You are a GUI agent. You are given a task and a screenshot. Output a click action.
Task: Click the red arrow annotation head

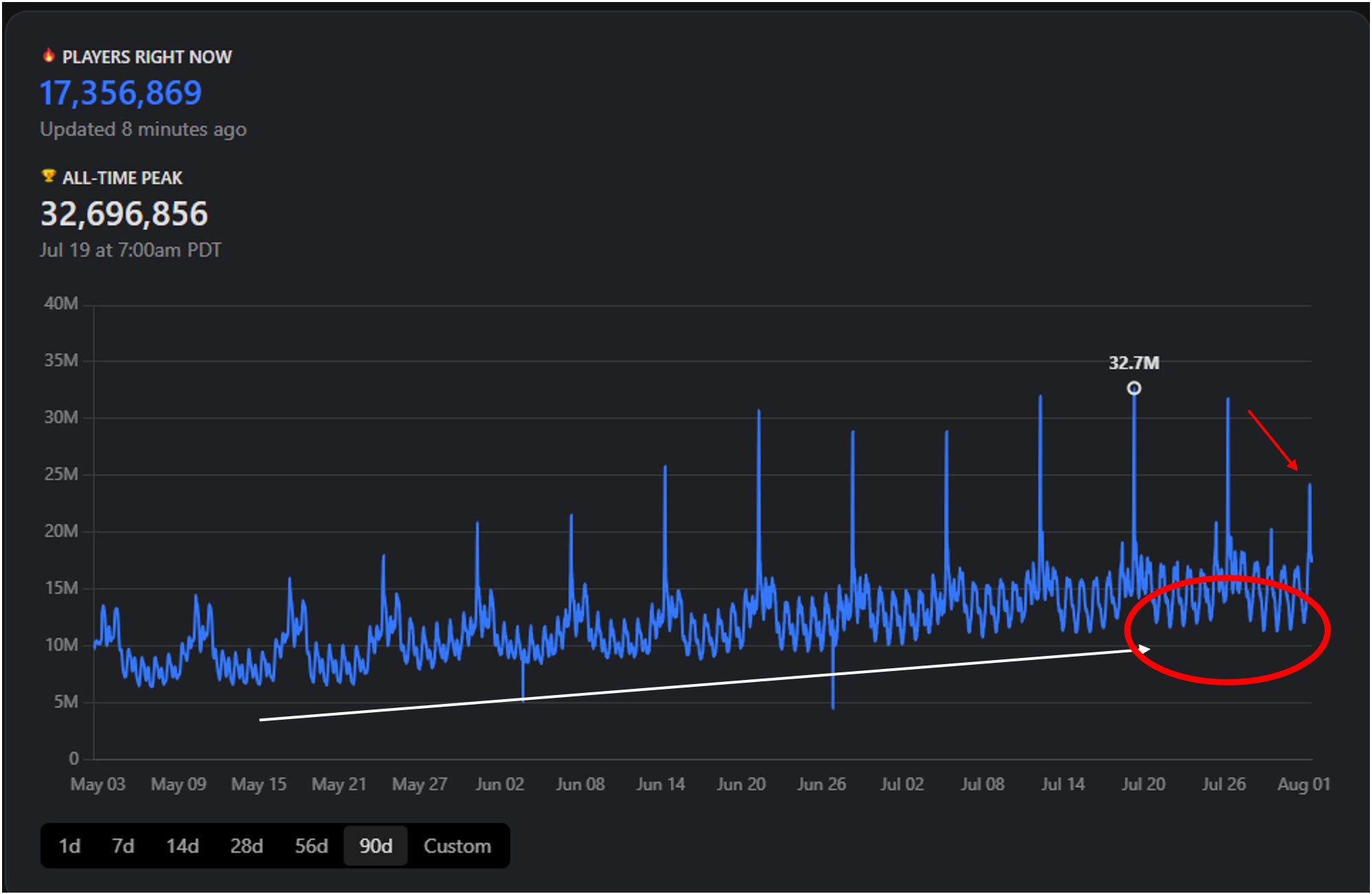1293,466
